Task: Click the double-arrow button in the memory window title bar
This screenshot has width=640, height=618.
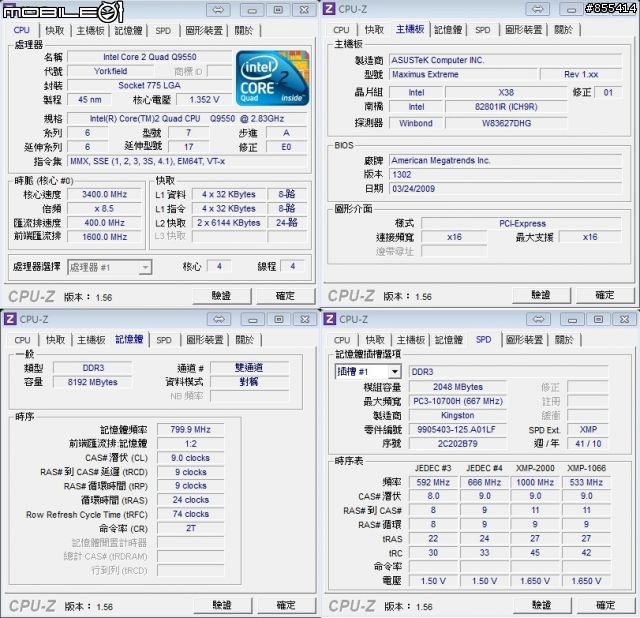Action: coord(219,319)
